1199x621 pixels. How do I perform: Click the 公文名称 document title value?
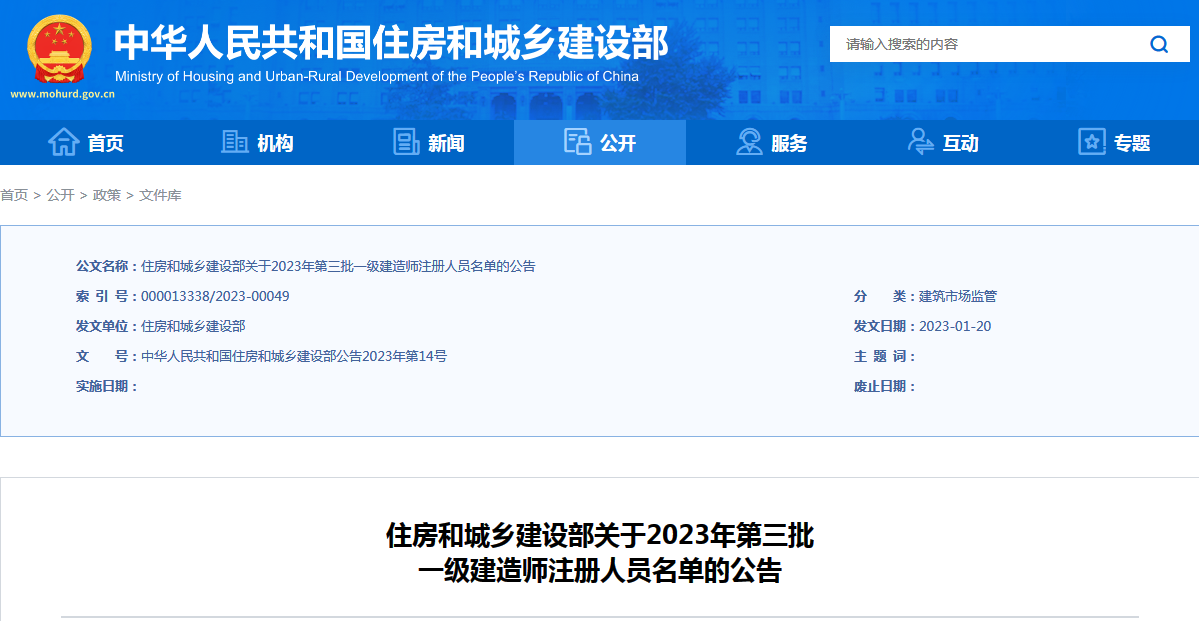coord(338,267)
